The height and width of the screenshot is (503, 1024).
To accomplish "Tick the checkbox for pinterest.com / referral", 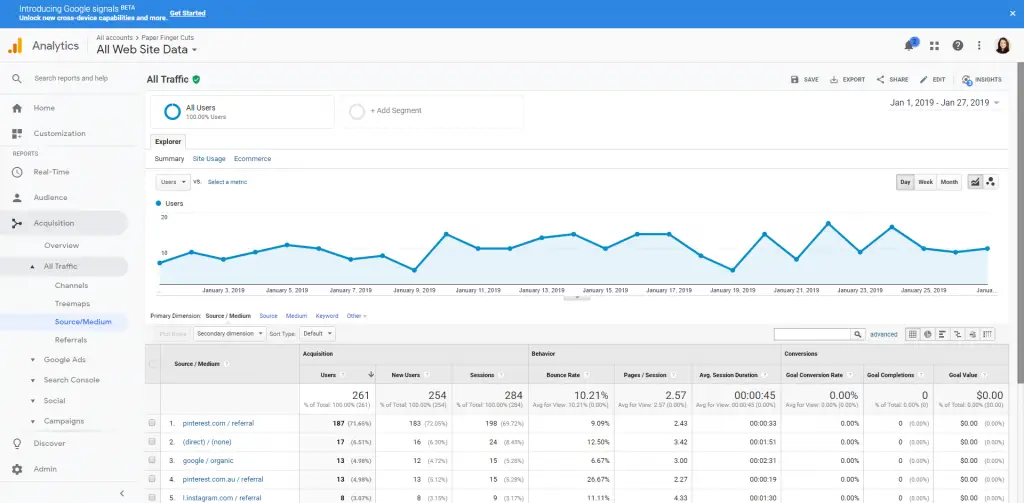I will click(x=153, y=423).
